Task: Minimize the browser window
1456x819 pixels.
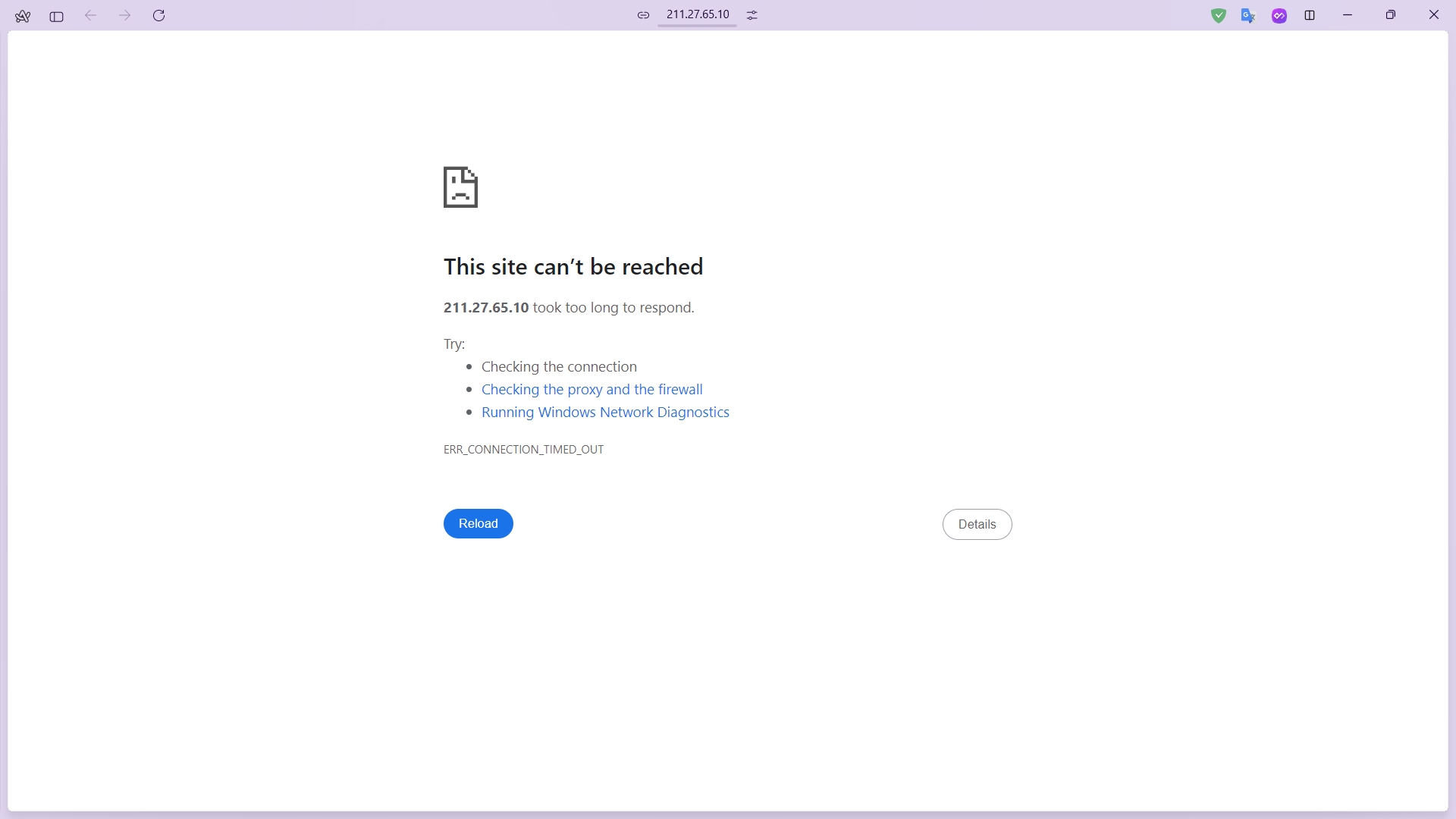Action: 1347,14
